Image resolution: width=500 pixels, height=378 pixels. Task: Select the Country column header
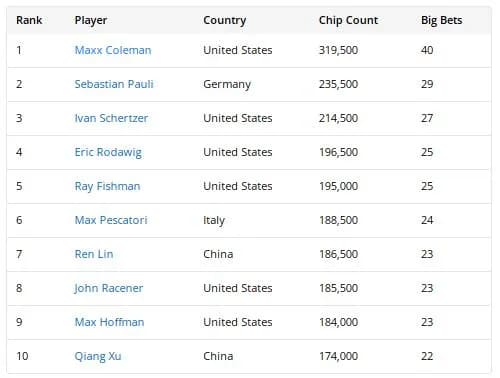coord(225,21)
